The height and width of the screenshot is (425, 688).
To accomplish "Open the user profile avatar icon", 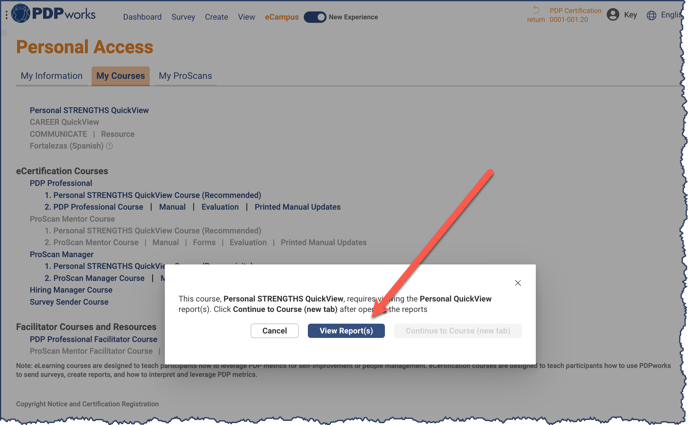I will (x=613, y=15).
